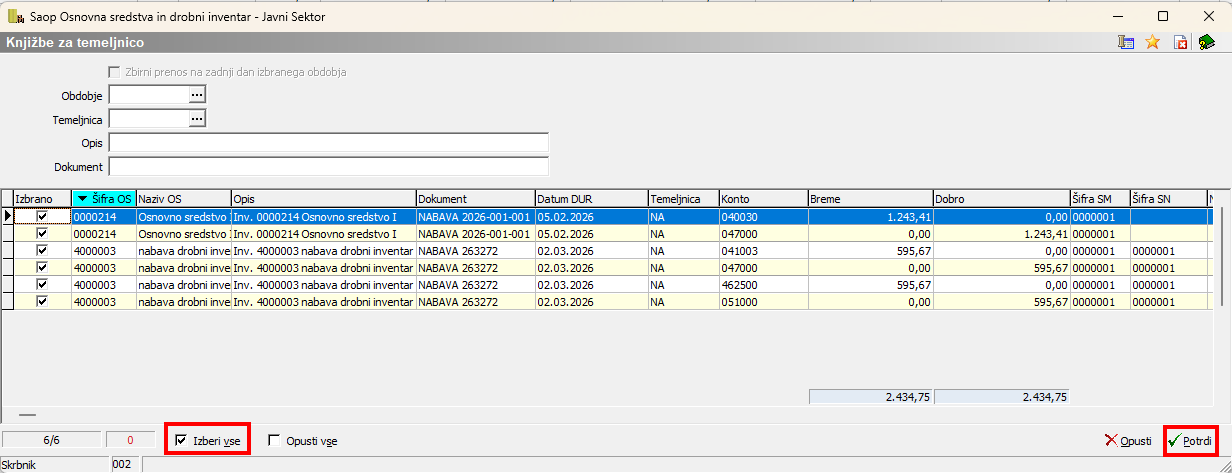Image resolution: width=1232 pixels, height=473 pixels.
Task: Select Konto cell 041003
Action: [763, 250]
